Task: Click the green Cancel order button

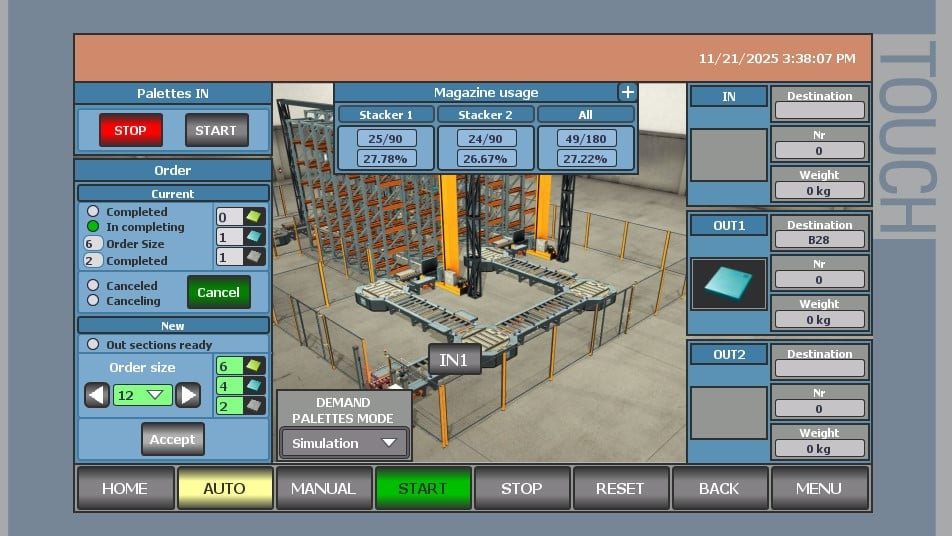Action: 218,292
